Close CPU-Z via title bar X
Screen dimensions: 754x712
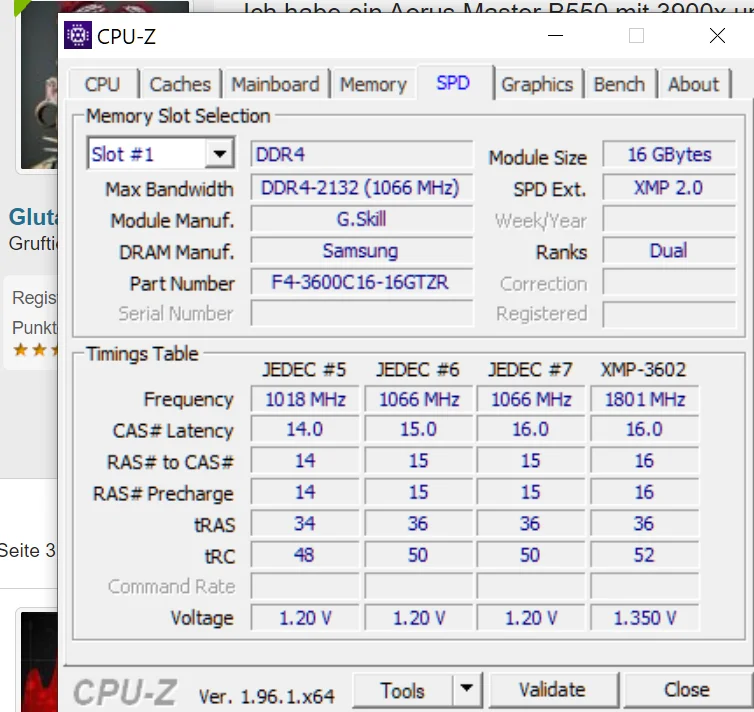(x=717, y=36)
